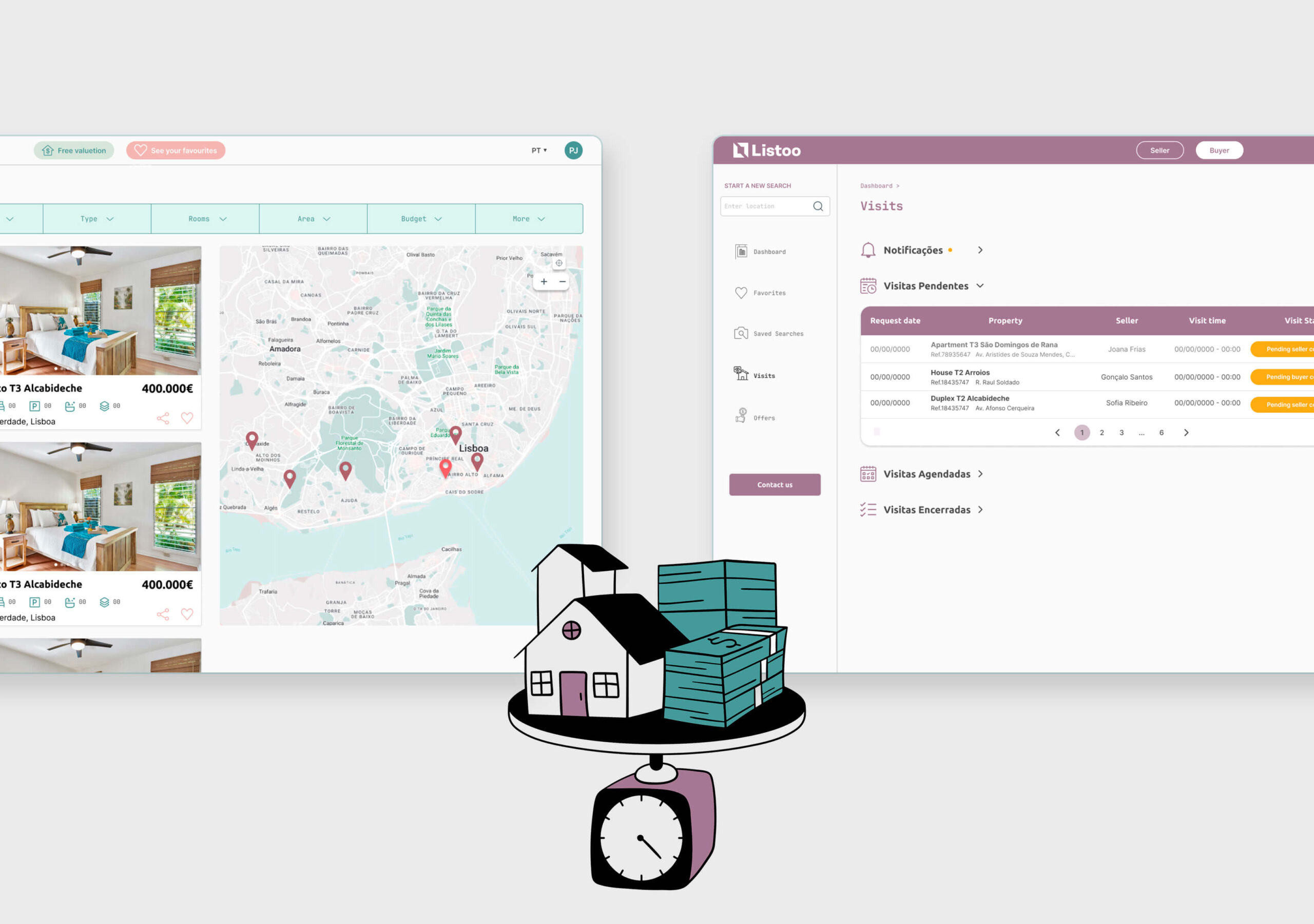Click the search magnifier in location field
This screenshot has width=1314, height=924.
[818, 206]
